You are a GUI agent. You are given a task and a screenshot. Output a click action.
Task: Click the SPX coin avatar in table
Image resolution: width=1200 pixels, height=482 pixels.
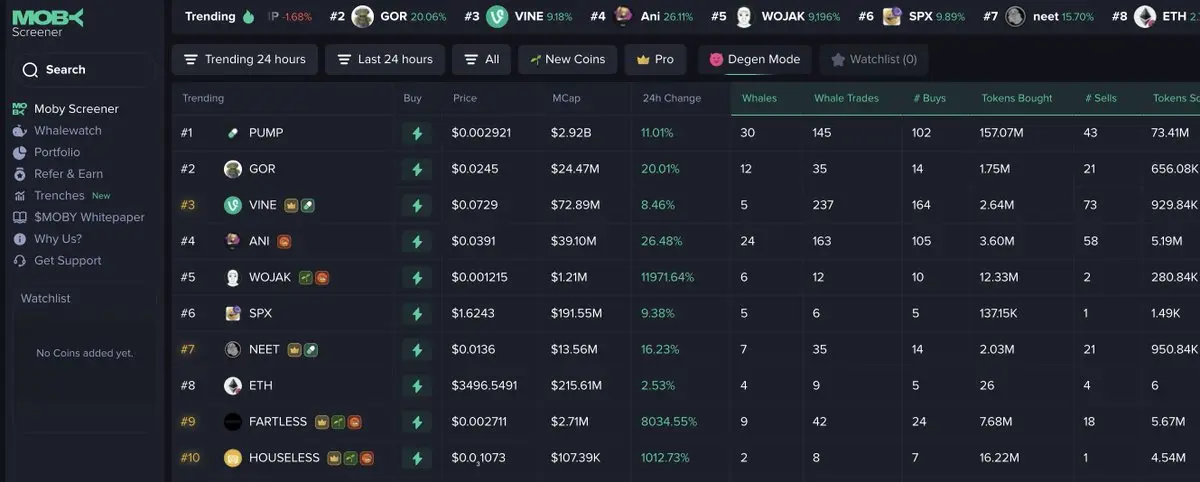pyautogui.click(x=232, y=313)
